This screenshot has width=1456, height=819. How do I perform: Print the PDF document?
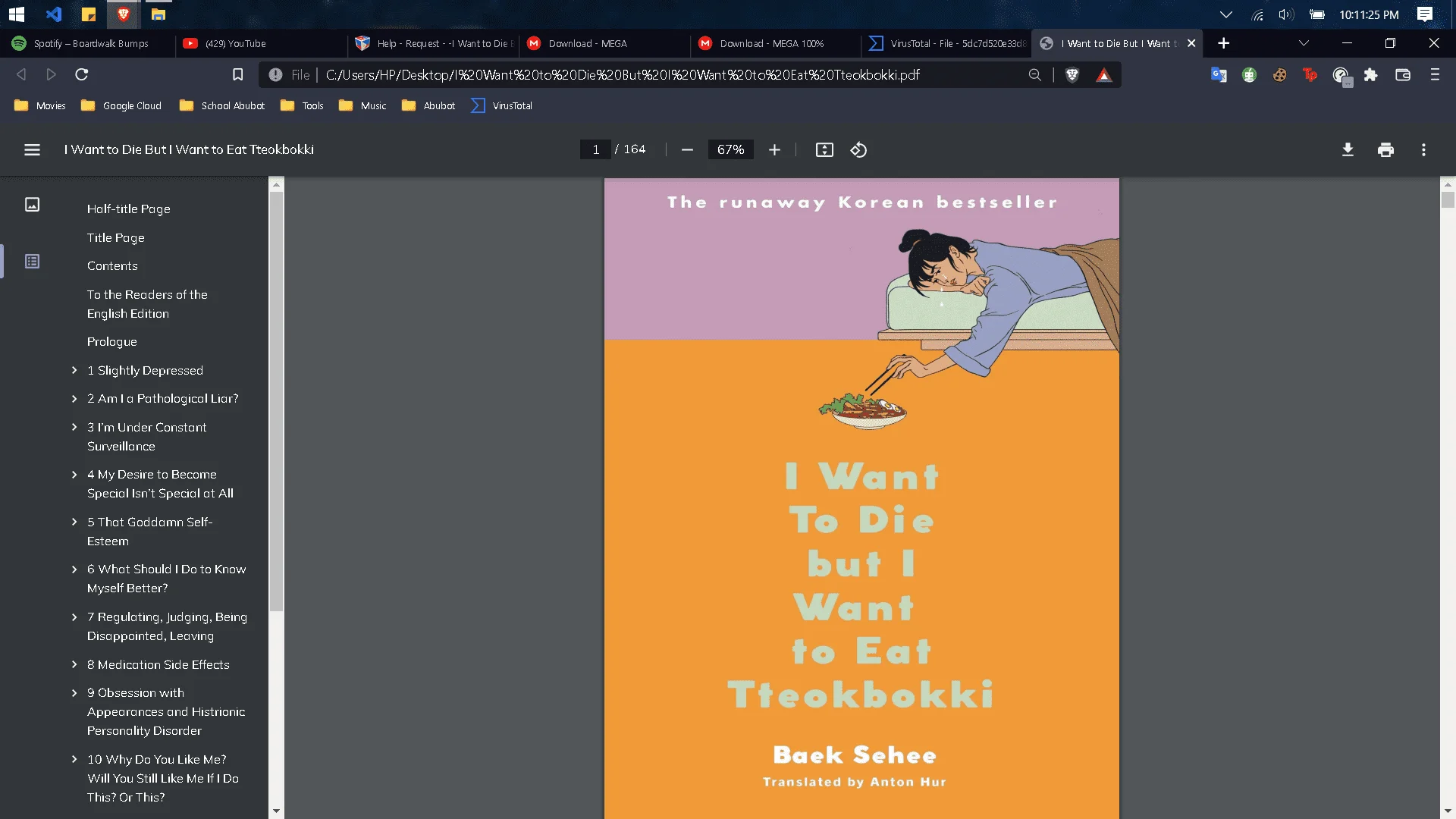tap(1385, 150)
